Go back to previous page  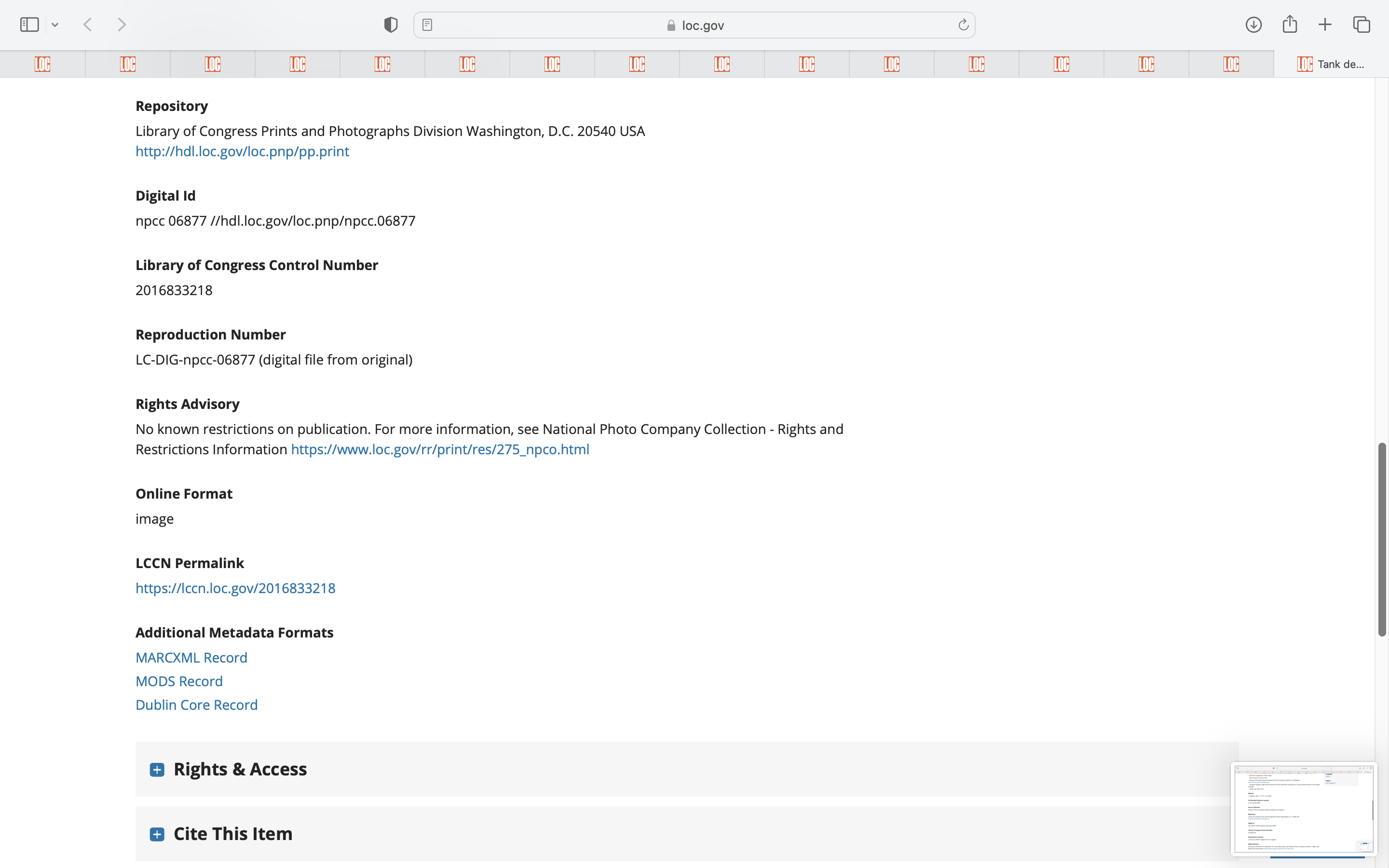(x=88, y=25)
